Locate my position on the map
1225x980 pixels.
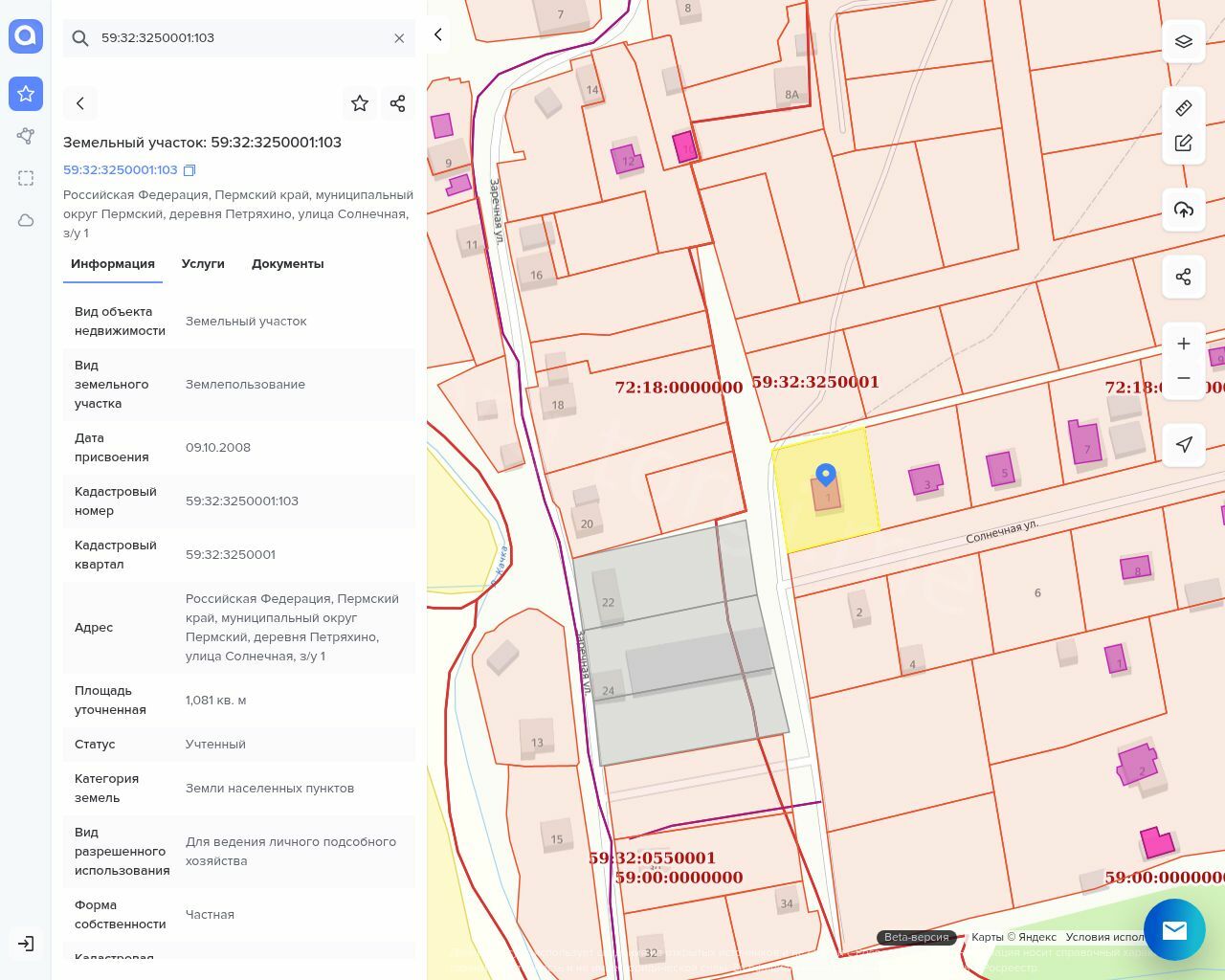coord(1184,444)
